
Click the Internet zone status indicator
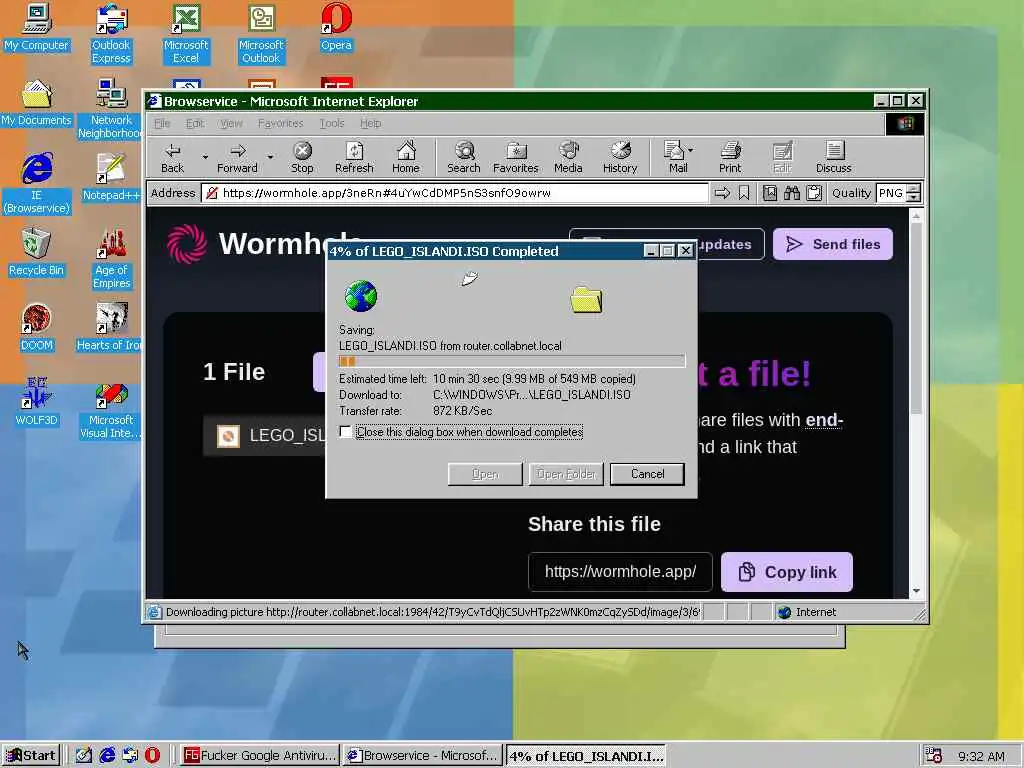807,612
